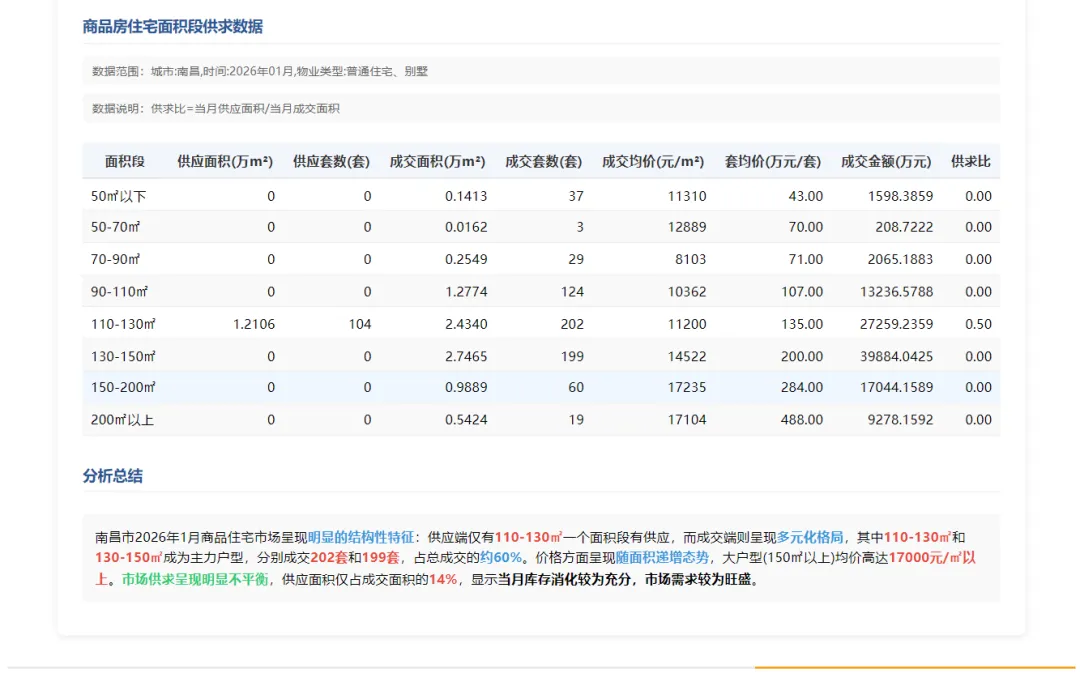
Task: Click transaction area value 0.1413
Action: pos(466,196)
